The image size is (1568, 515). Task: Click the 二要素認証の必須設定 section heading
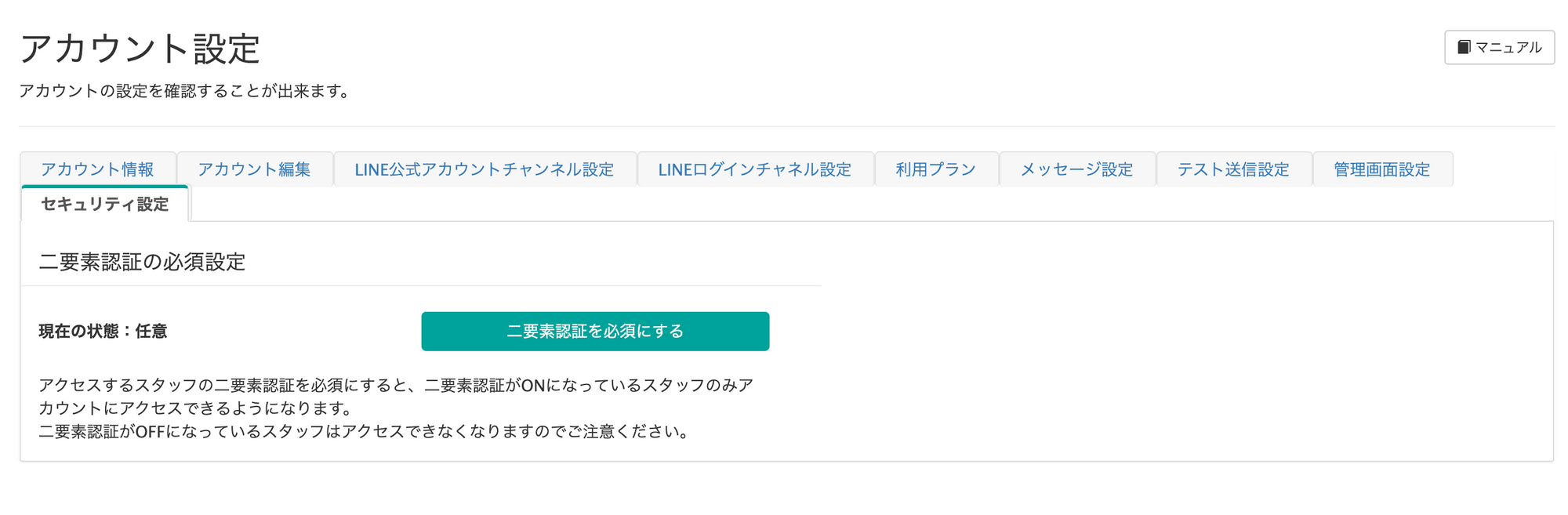[x=142, y=262]
